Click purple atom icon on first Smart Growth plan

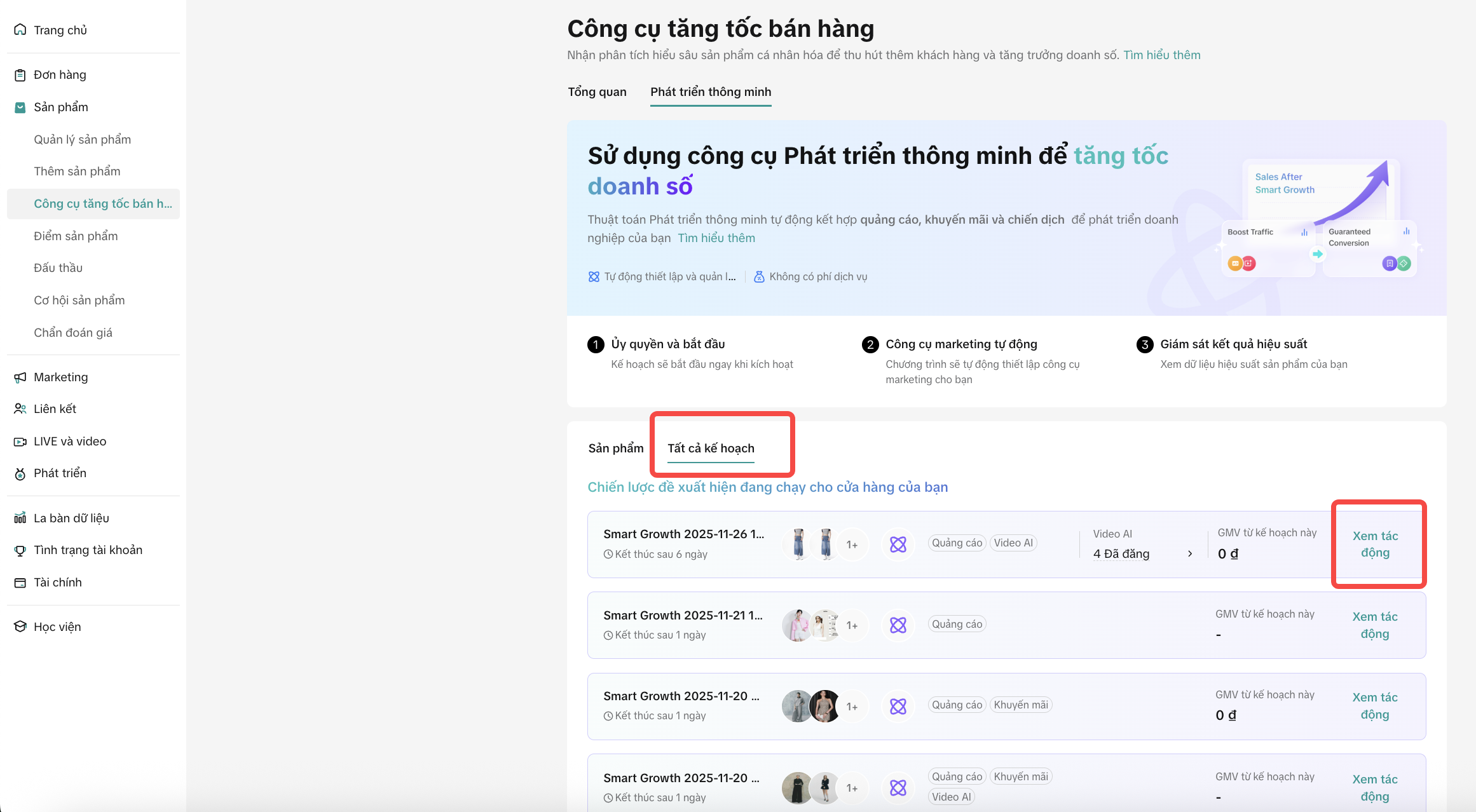point(898,545)
